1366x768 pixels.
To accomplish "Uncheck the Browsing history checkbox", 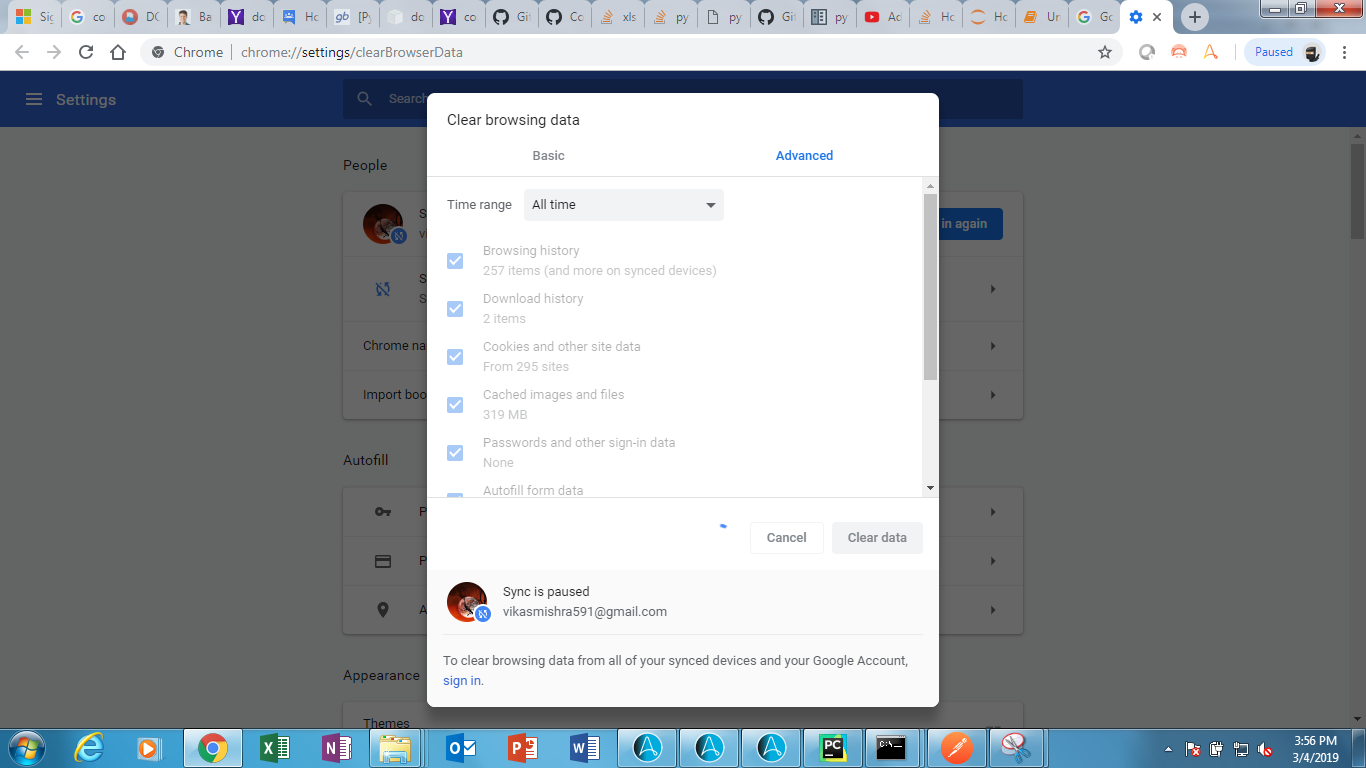I will tap(455, 261).
